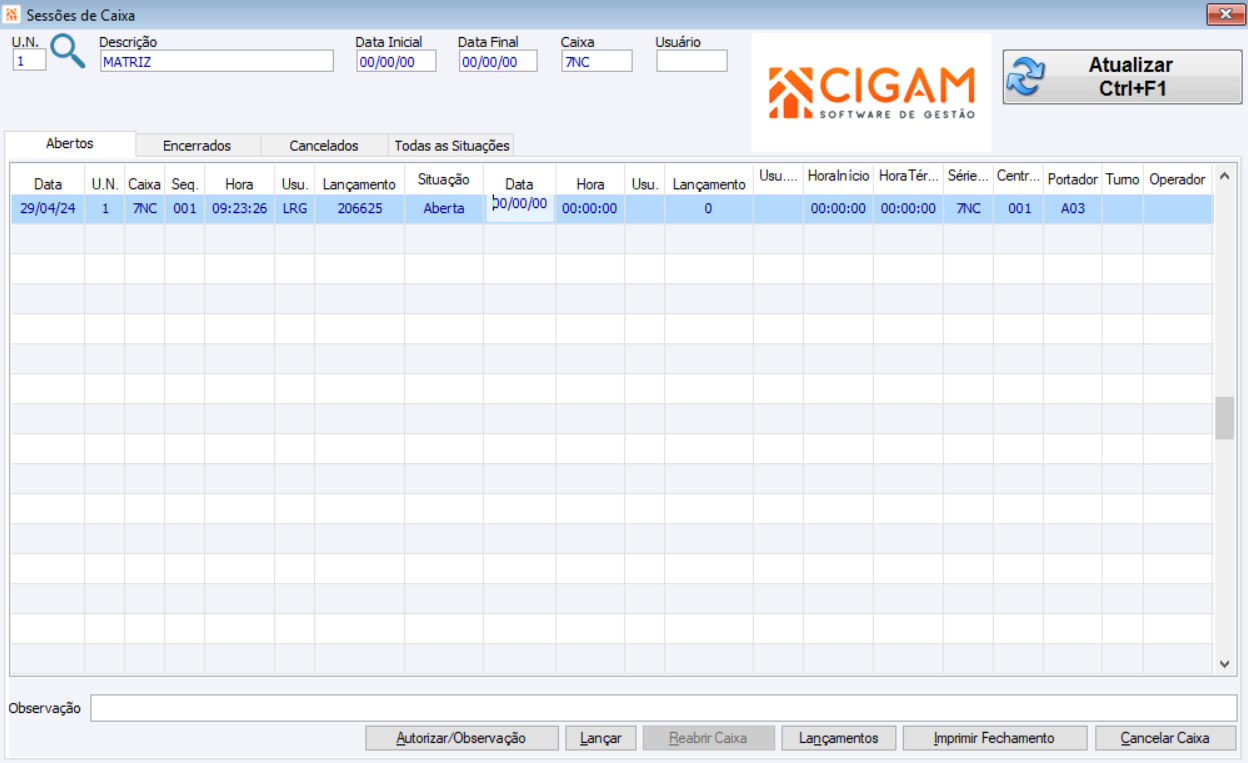1248x763 pixels.
Task: Click the Reabrir Caixa button
Action: point(708,738)
